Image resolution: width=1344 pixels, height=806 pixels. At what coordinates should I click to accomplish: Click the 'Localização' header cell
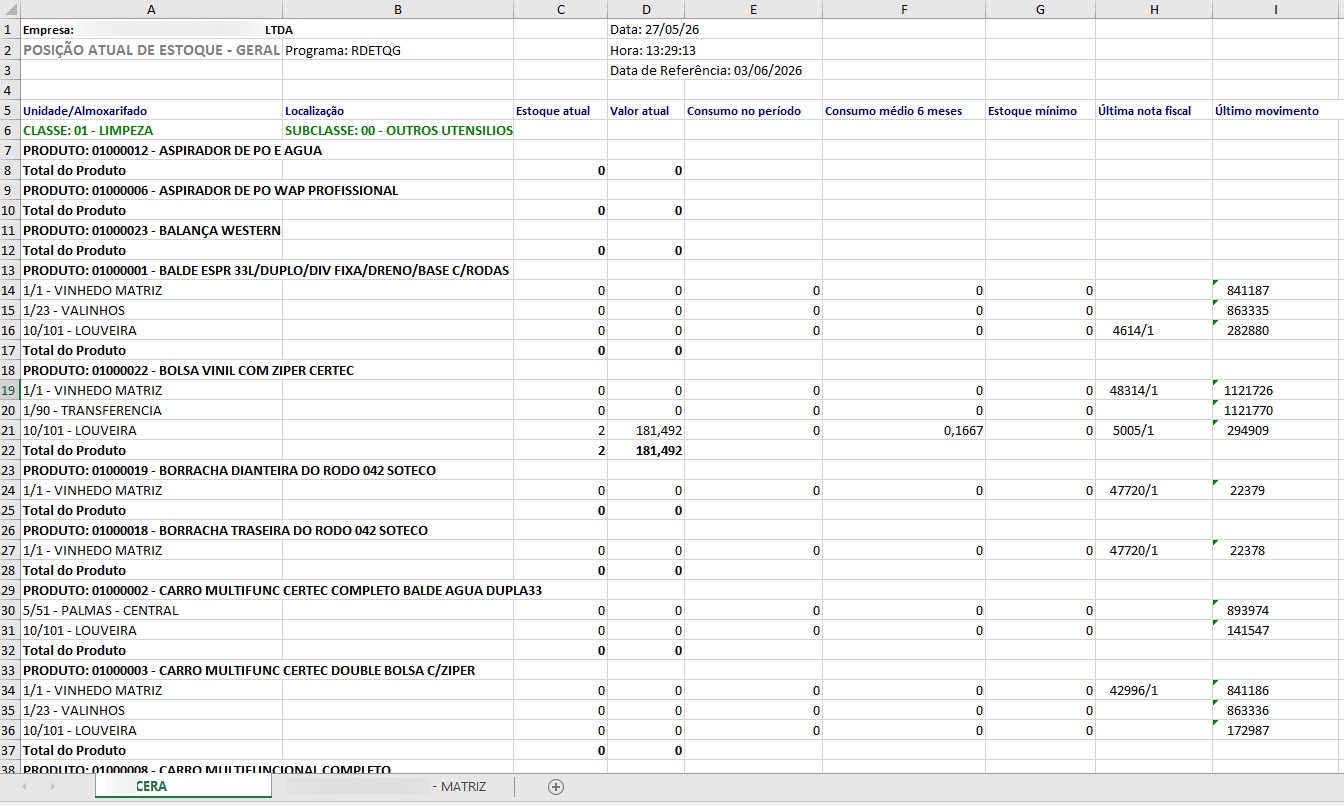coord(398,110)
